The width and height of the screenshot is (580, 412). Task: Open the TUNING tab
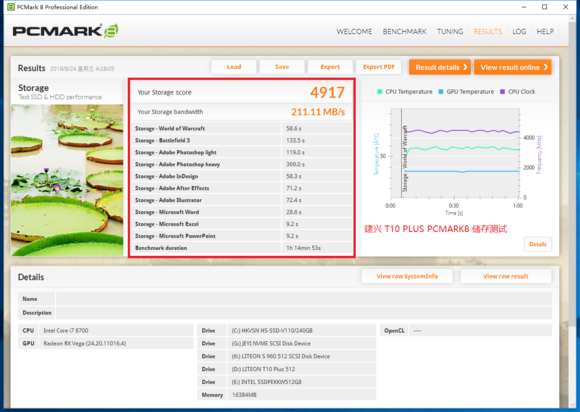[450, 31]
